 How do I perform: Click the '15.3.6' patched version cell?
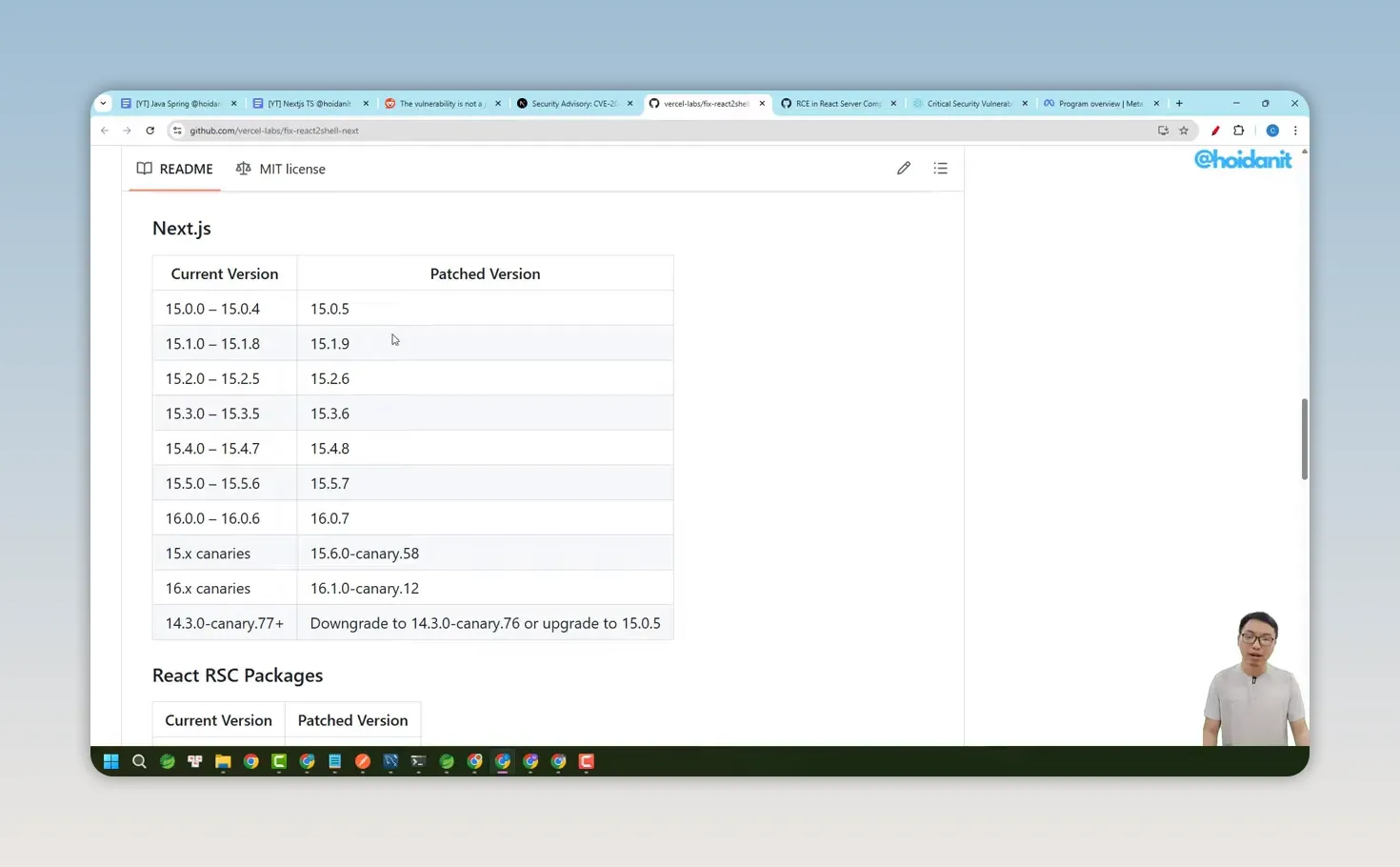[x=485, y=413]
